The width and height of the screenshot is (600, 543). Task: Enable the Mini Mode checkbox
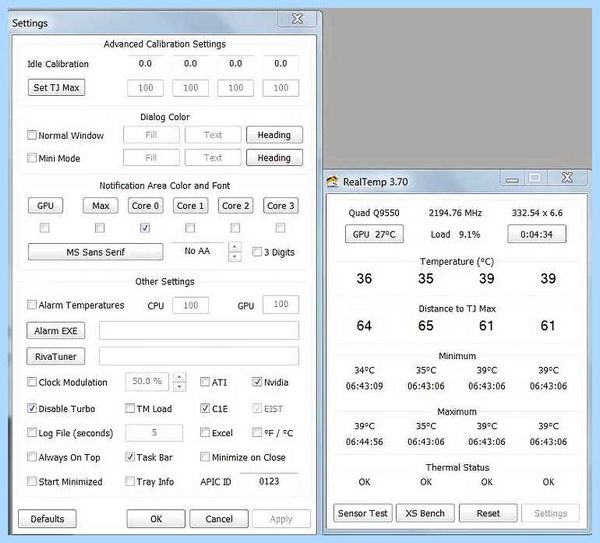(x=32, y=158)
